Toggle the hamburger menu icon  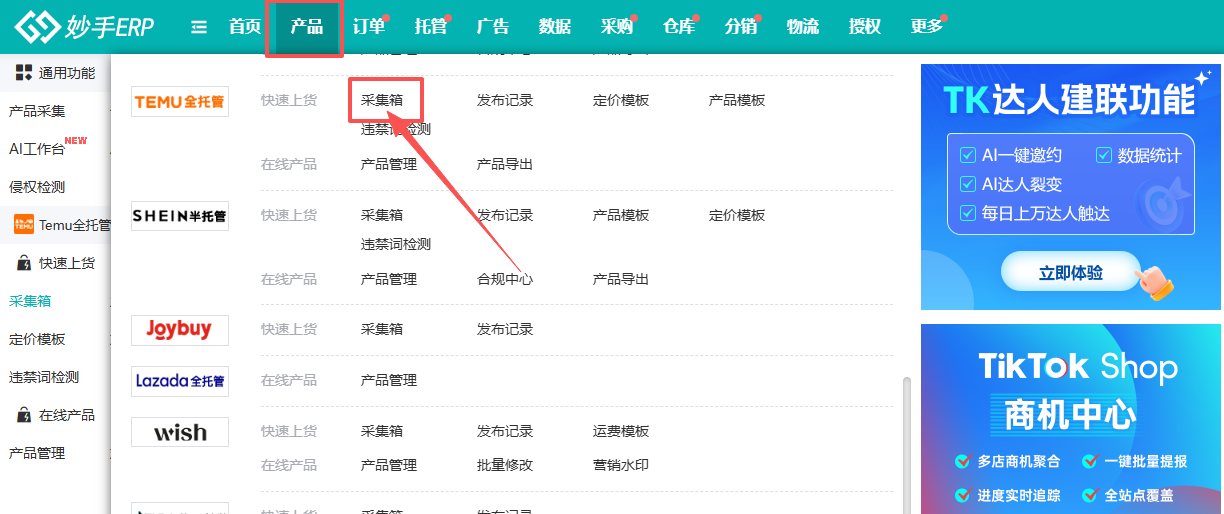[199, 27]
